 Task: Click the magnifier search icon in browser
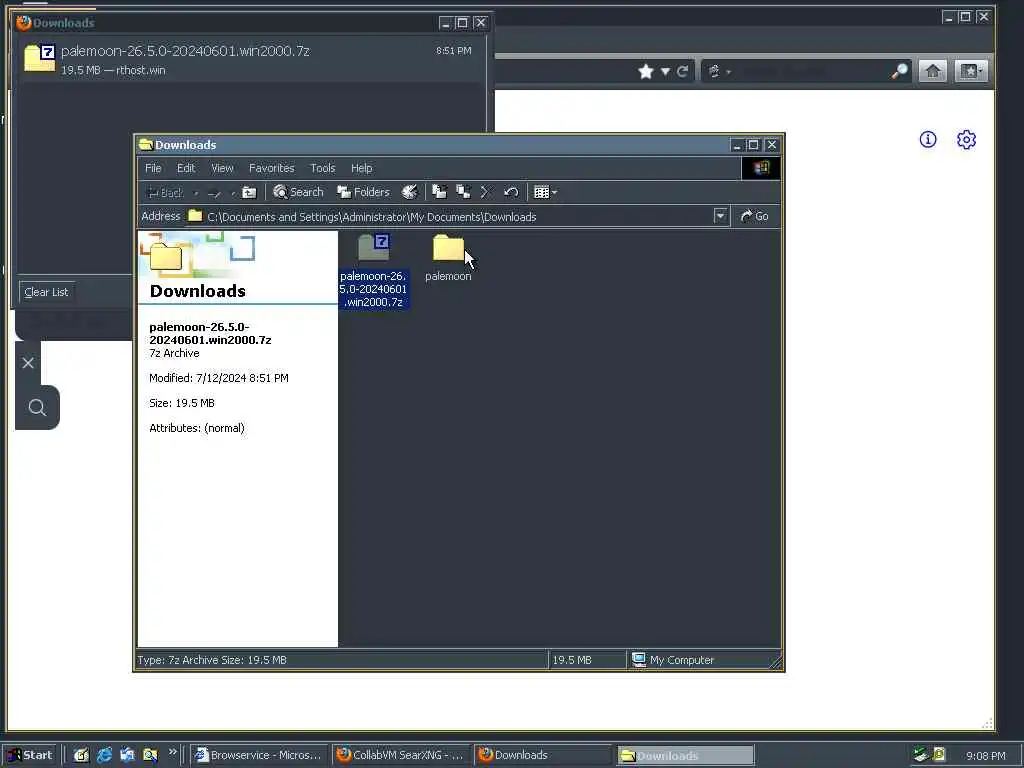[899, 71]
